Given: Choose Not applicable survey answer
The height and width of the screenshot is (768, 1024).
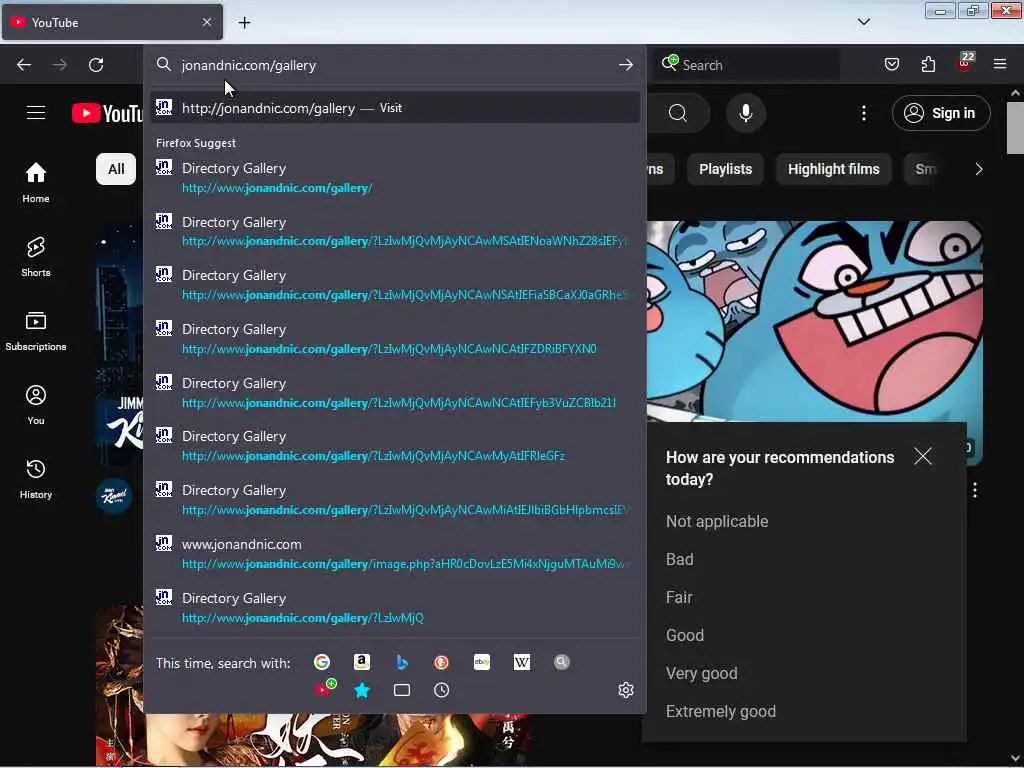Looking at the screenshot, I should [x=716, y=521].
